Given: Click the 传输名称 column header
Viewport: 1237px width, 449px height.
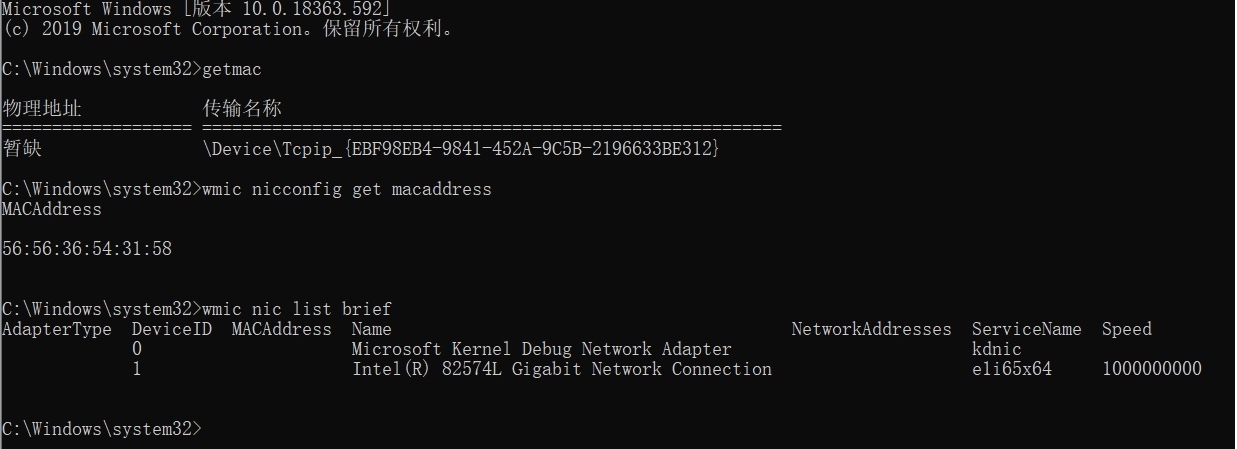Looking at the screenshot, I should tap(242, 108).
